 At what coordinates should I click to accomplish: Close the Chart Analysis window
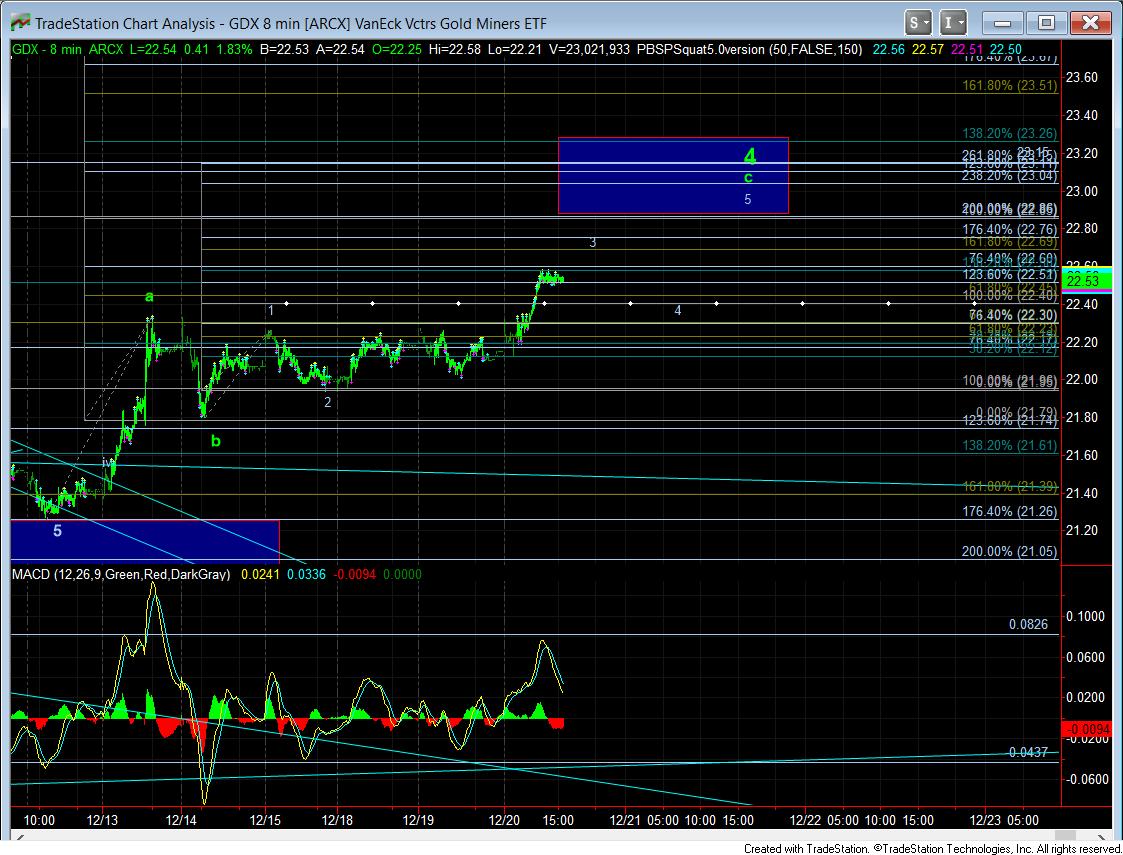[x=1088, y=21]
